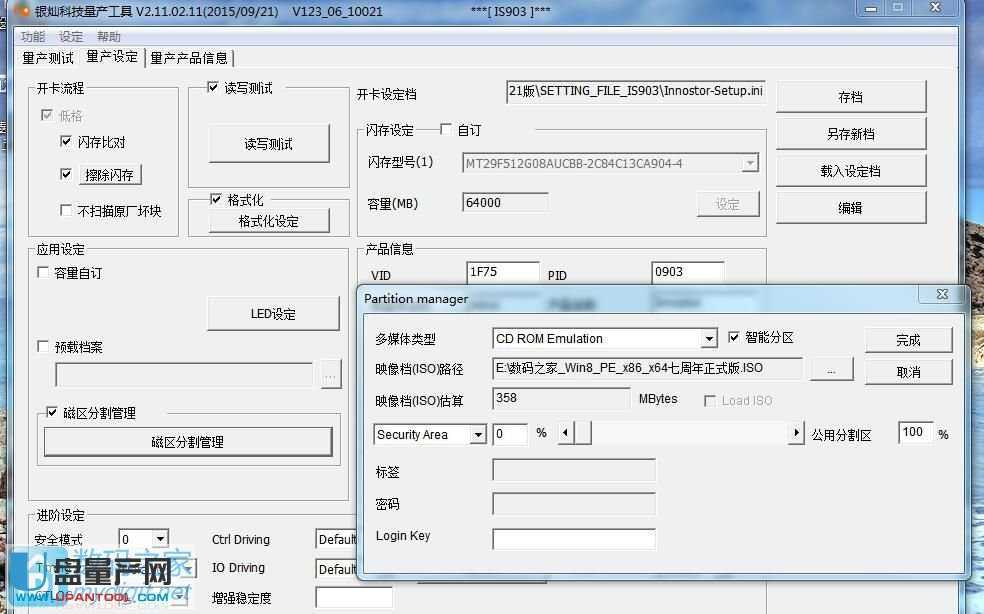Image resolution: width=984 pixels, height=614 pixels.
Task: Click the 读写测试 button
Action: (x=268, y=143)
